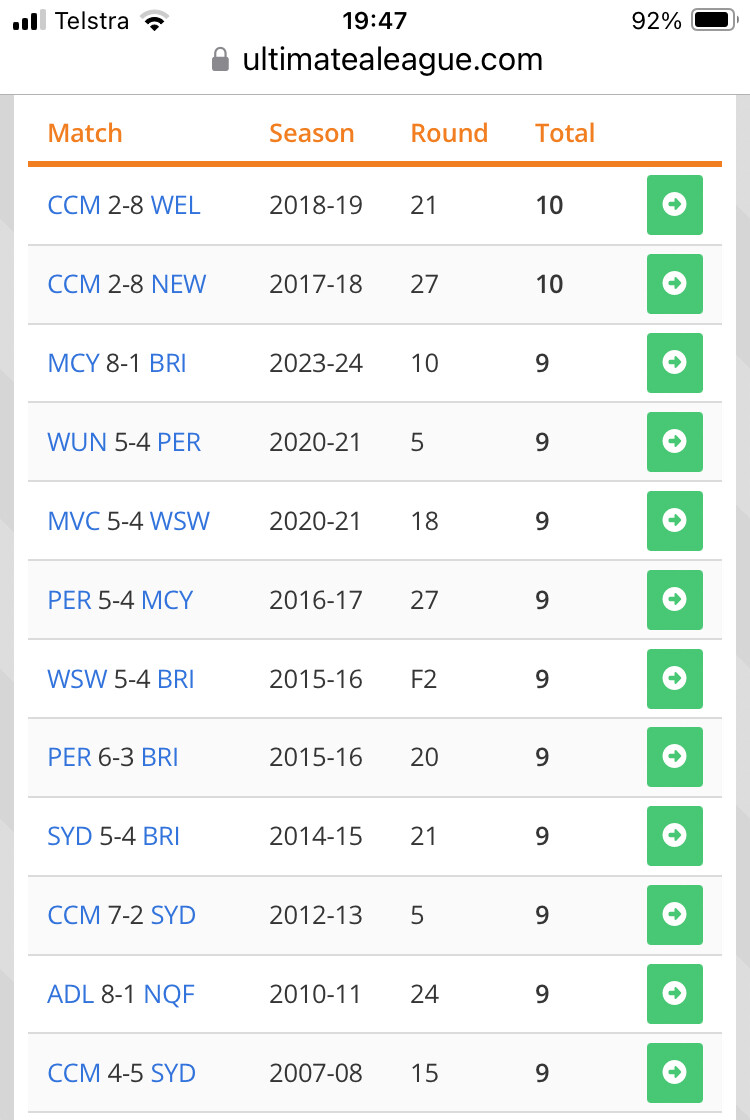Sort table by Season column header
This screenshot has height=1120, width=750.
pyautogui.click(x=311, y=133)
